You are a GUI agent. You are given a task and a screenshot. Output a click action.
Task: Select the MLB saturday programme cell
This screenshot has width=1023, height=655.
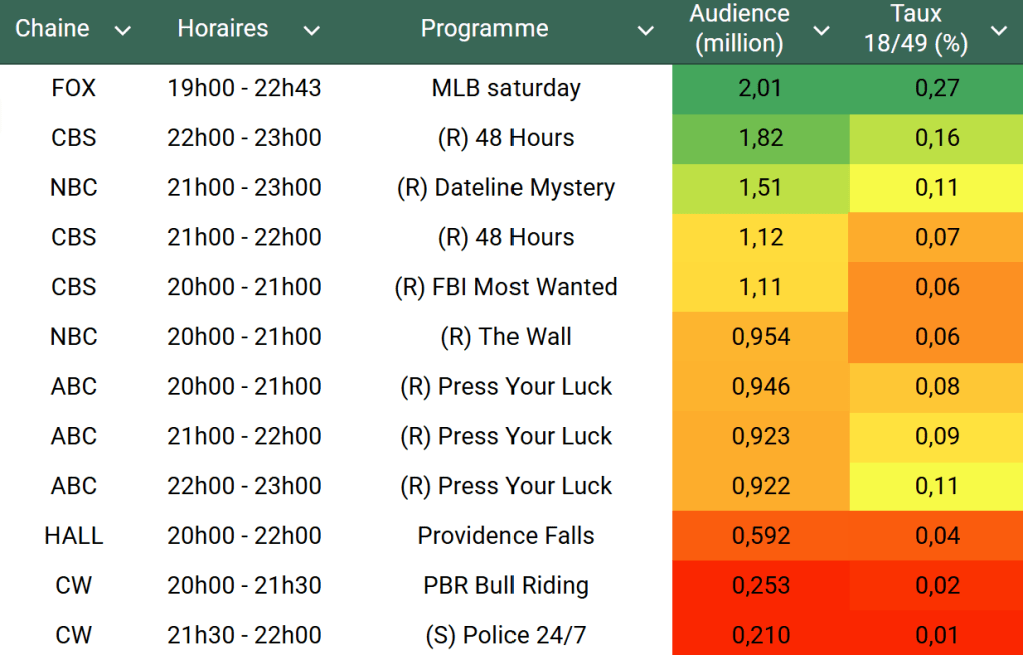click(x=506, y=88)
